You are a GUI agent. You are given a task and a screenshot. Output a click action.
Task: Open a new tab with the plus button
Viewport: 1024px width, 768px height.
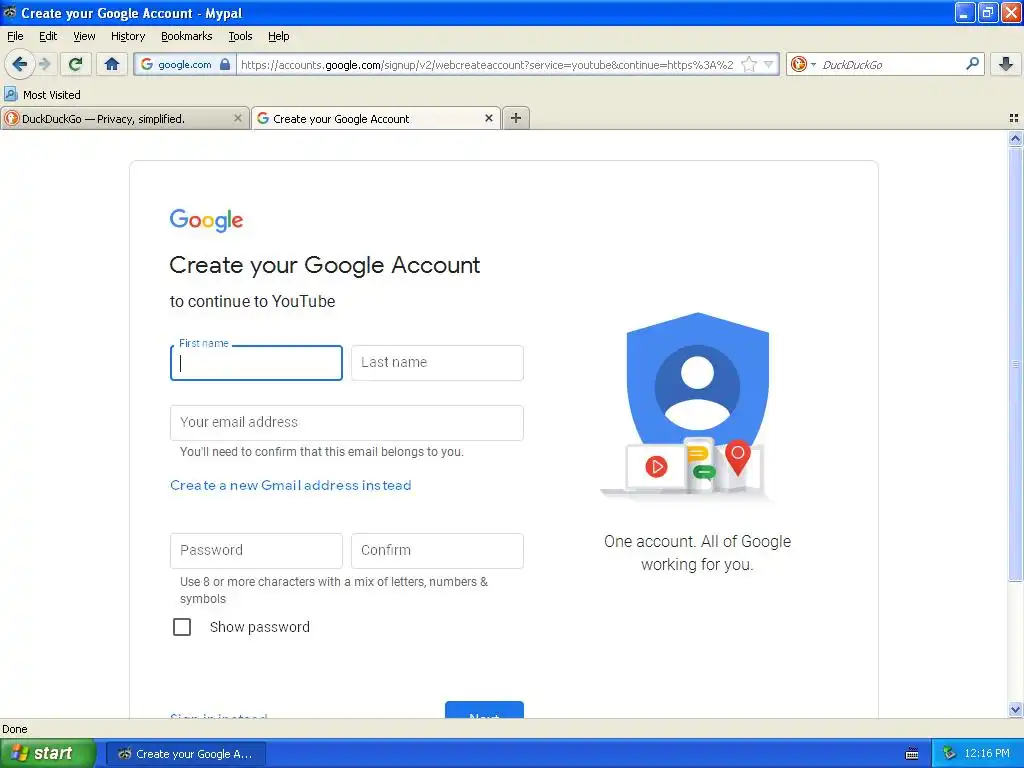pos(516,118)
